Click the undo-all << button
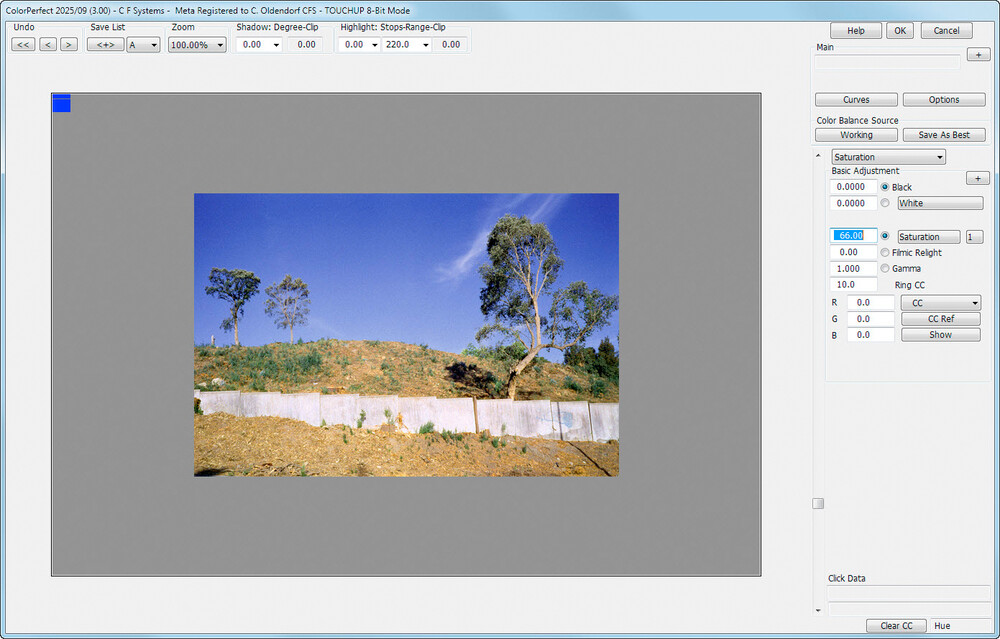The width and height of the screenshot is (1000, 639). 23,45
